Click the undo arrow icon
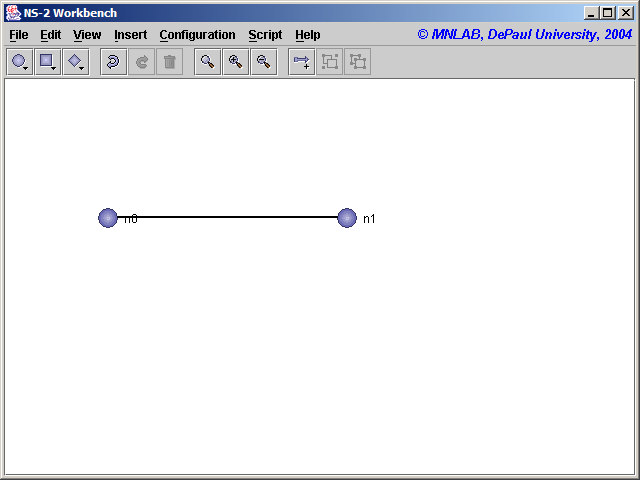This screenshot has height=480, width=640. coord(113,62)
